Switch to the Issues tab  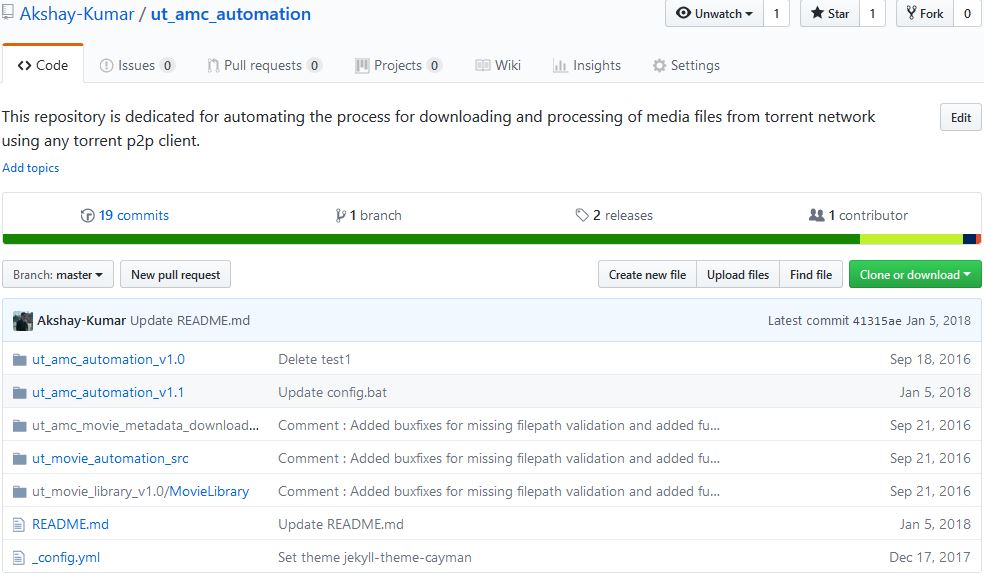pos(137,65)
